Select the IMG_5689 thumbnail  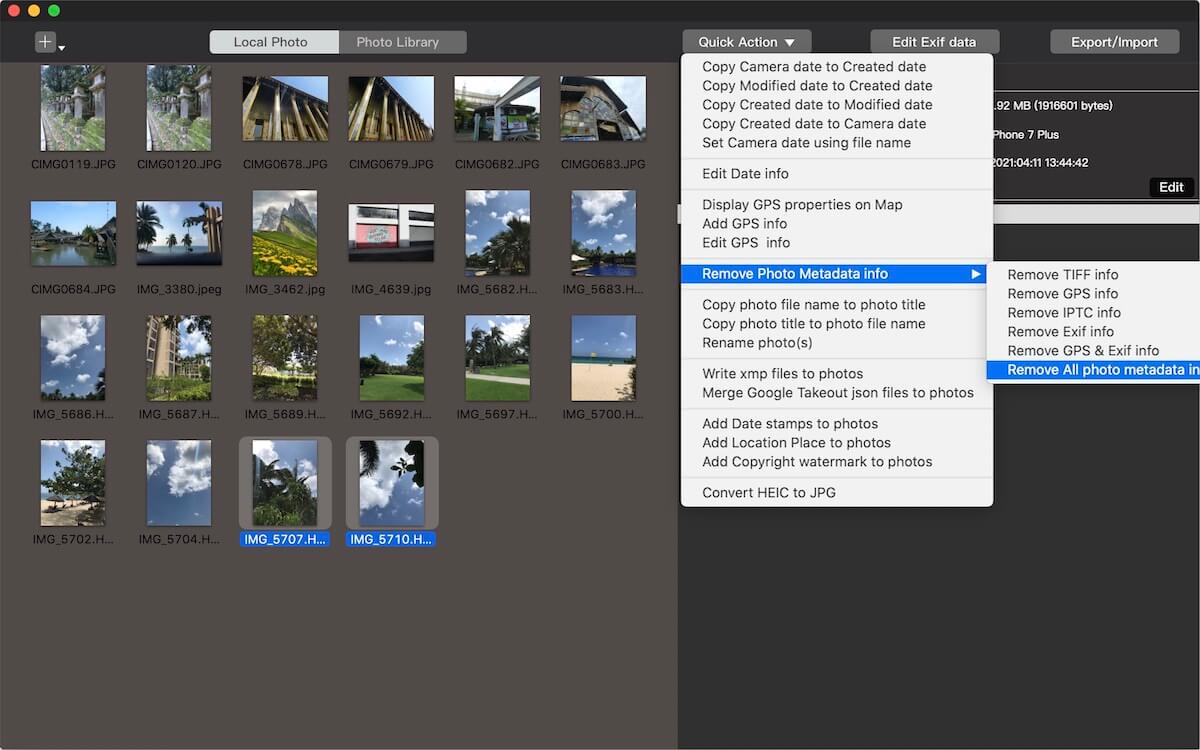pyautogui.click(x=285, y=358)
